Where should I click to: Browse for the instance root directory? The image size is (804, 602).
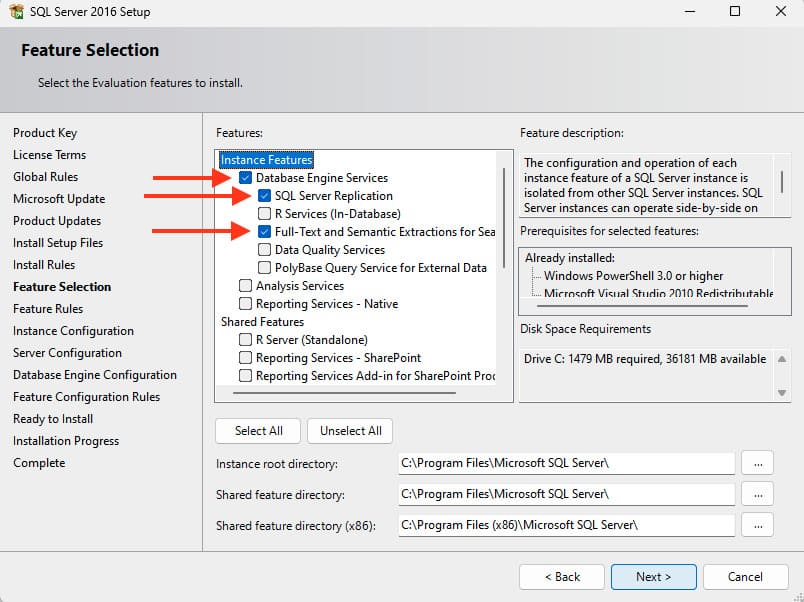pos(759,463)
